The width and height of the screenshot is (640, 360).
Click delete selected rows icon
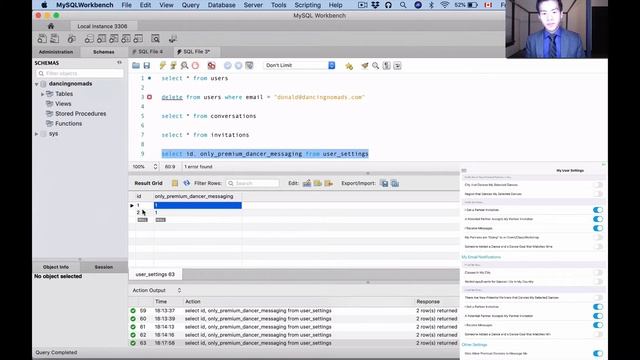click(329, 183)
